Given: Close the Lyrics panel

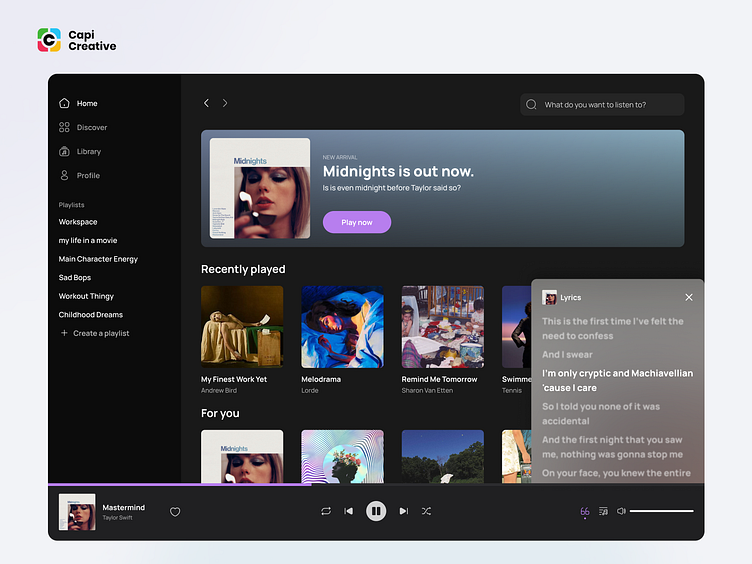Looking at the screenshot, I should coord(689,297).
